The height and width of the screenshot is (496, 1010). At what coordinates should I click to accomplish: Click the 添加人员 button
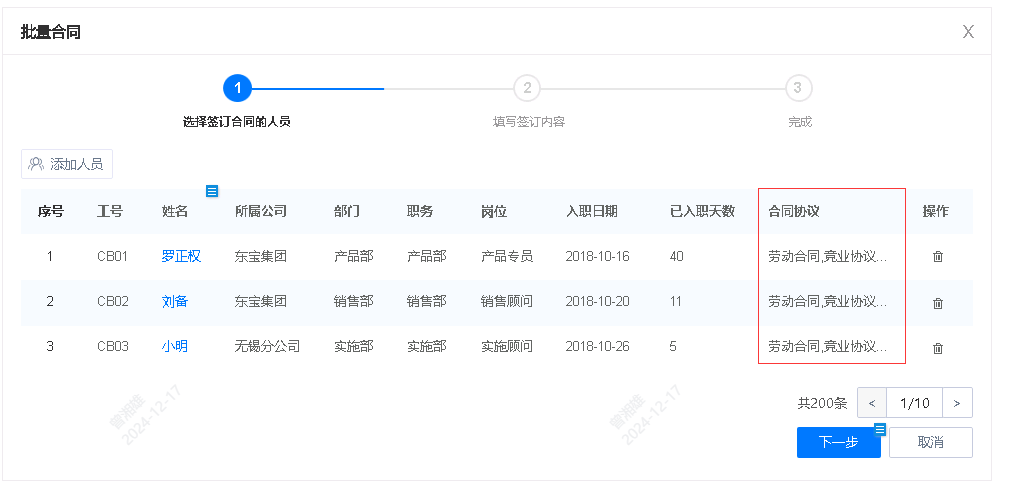coord(66,164)
